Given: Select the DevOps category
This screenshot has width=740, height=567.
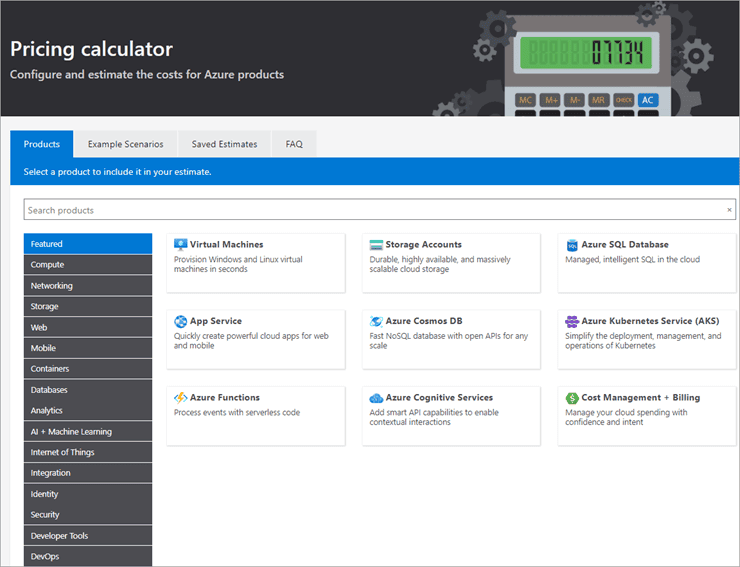Looking at the screenshot, I should point(88,556).
